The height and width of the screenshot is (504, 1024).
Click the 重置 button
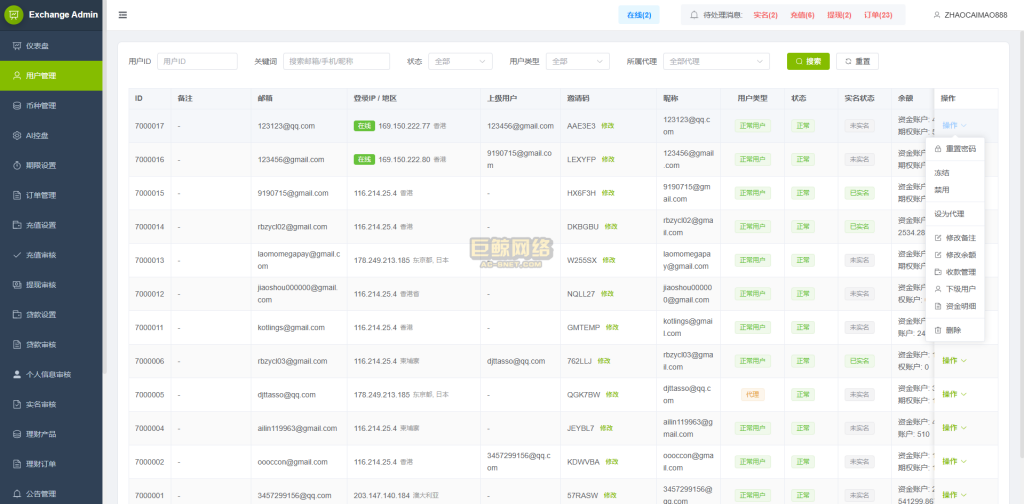[x=857, y=61]
